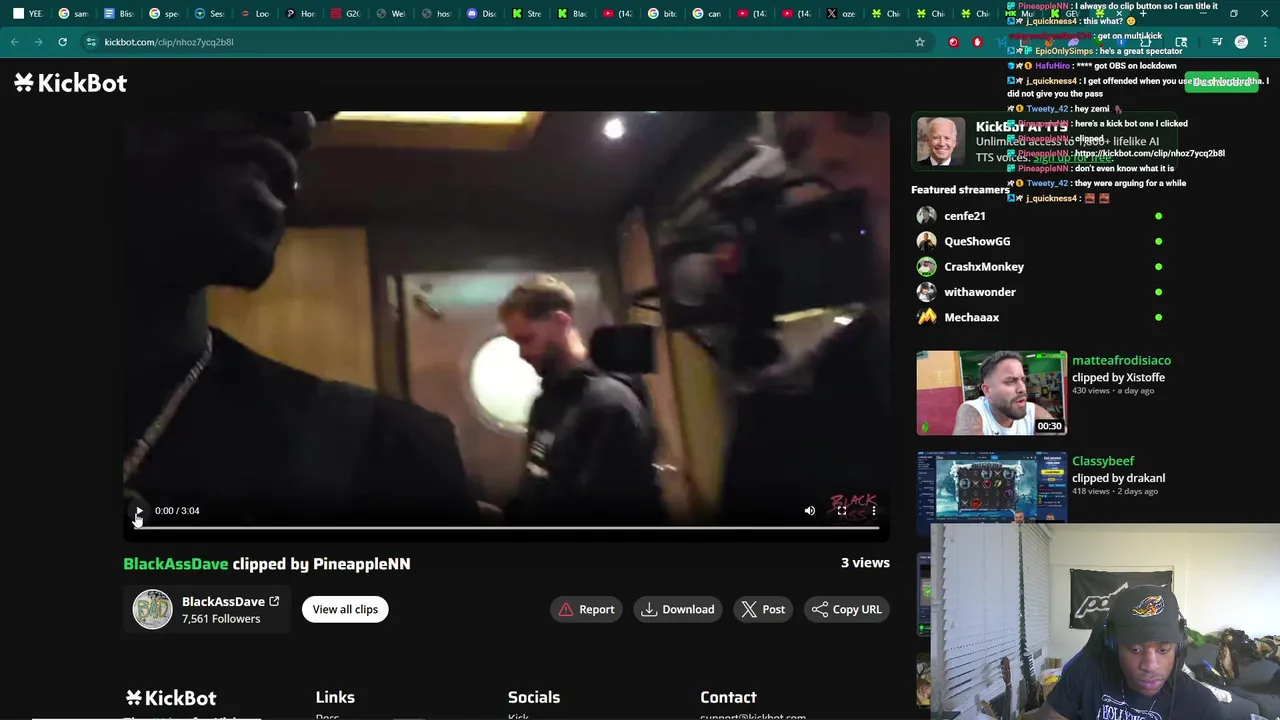The width and height of the screenshot is (1280, 720).
Task: Open the Classybeef clip thumbnail
Action: pos(992,486)
